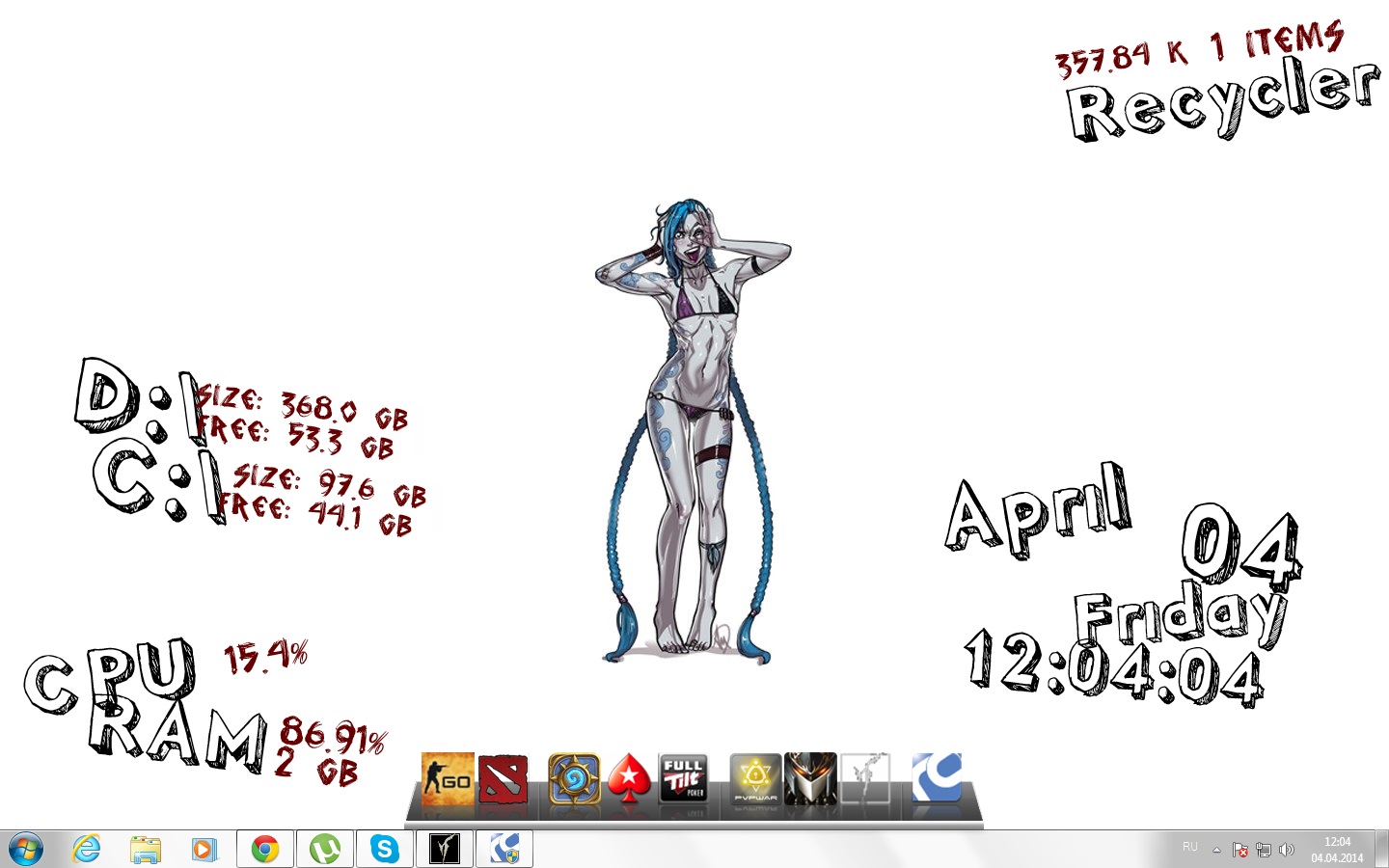Click the day number 04 widget
Screen dimensions: 1389x868
(x=1241, y=546)
